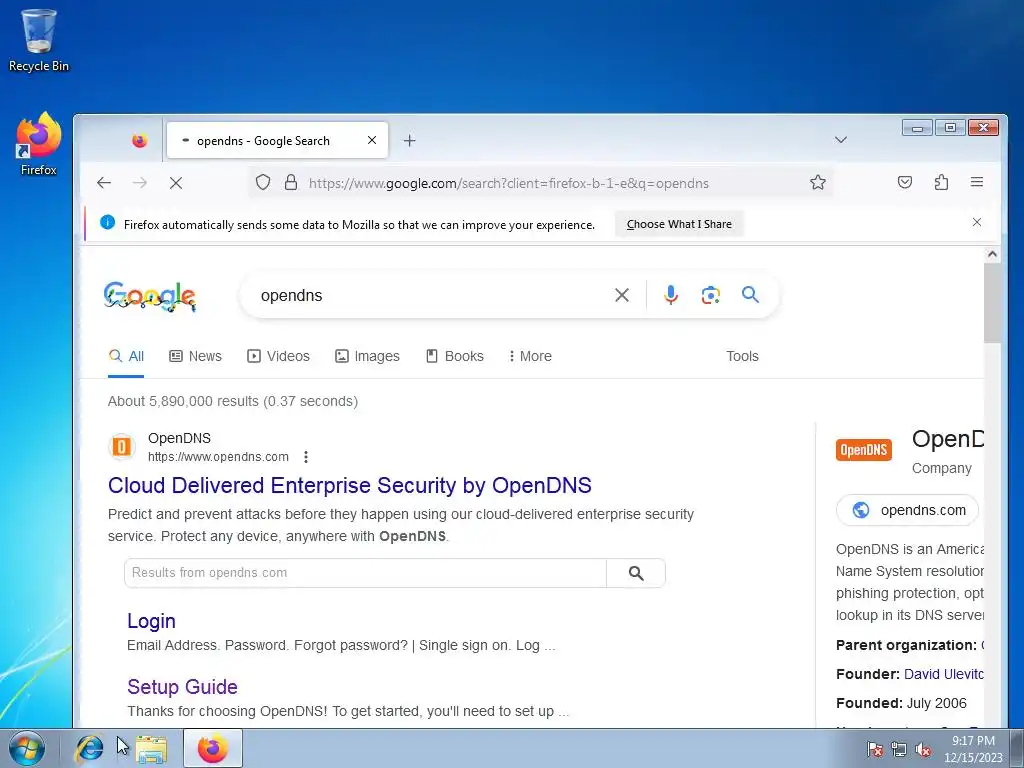Open the muted volume tray icon

(x=923, y=749)
